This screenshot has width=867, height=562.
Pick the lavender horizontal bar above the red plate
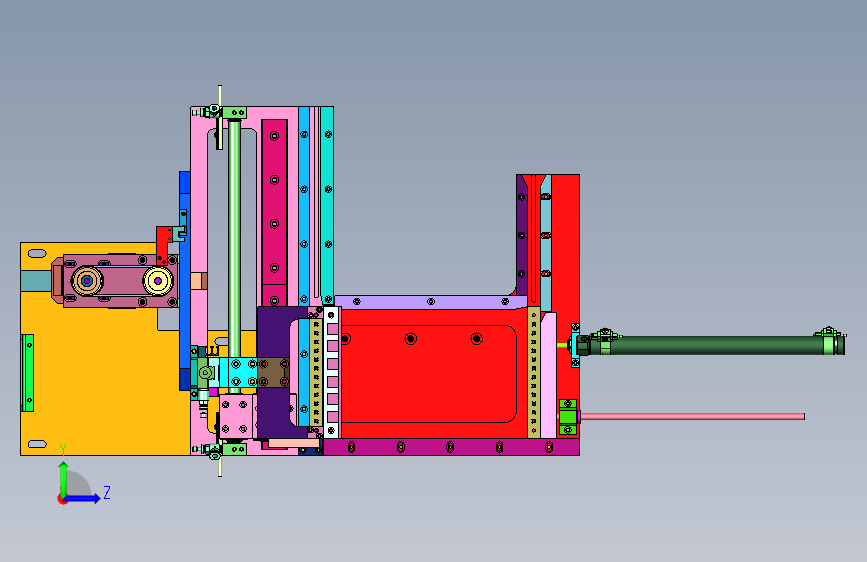[x=430, y=301]
